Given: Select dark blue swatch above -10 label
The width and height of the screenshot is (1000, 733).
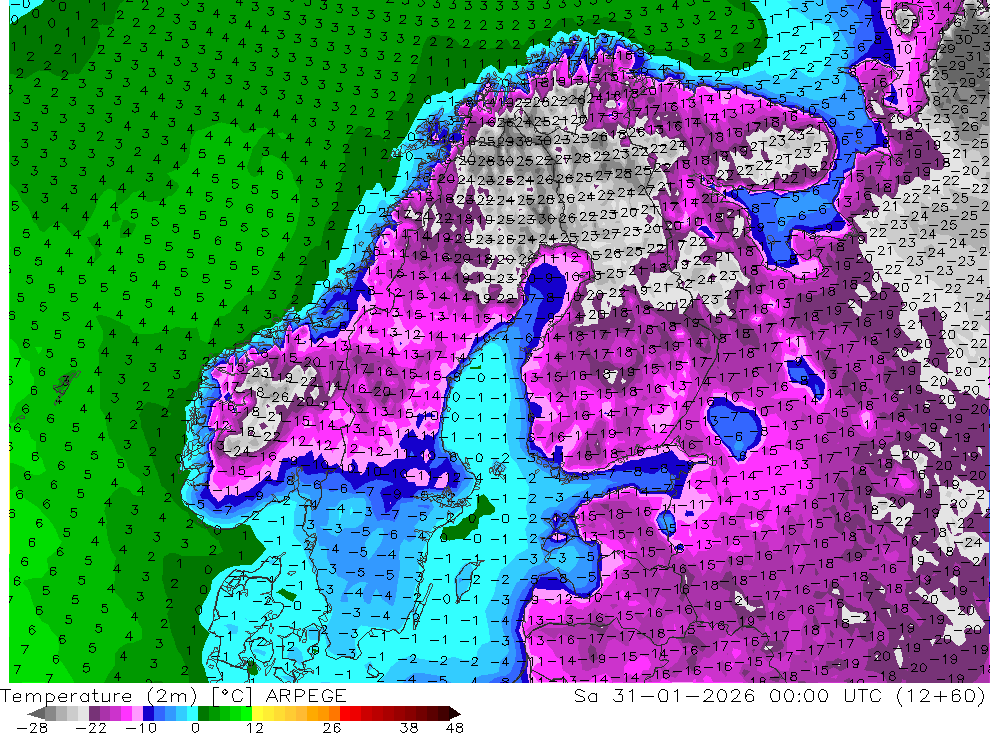Looking at the screenshot, I should coord(148,713).
